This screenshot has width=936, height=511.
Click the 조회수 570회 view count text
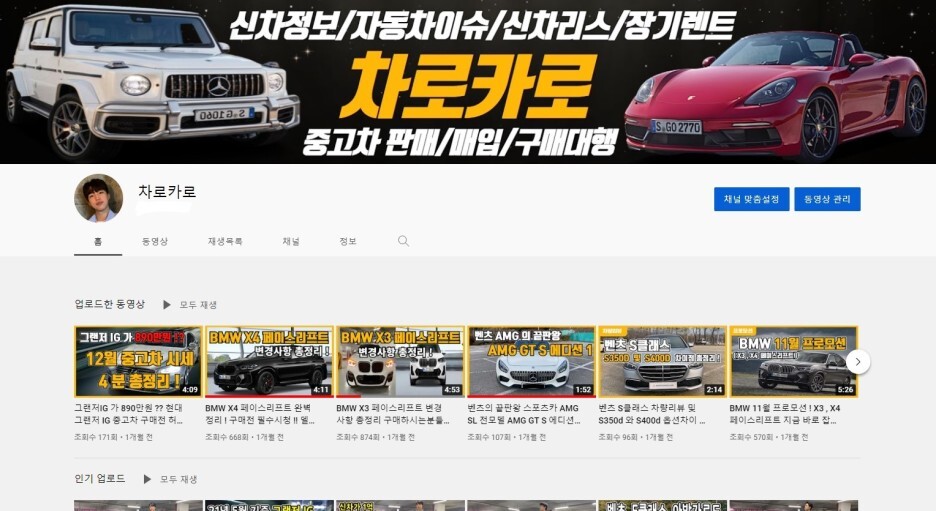click(x=751, y=437)
